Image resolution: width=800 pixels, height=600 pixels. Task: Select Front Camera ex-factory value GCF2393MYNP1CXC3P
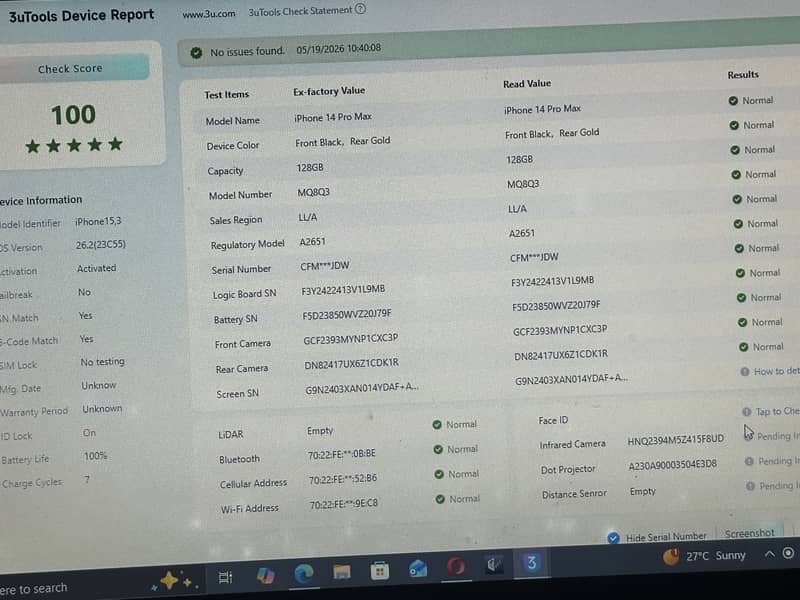point(351,339)
